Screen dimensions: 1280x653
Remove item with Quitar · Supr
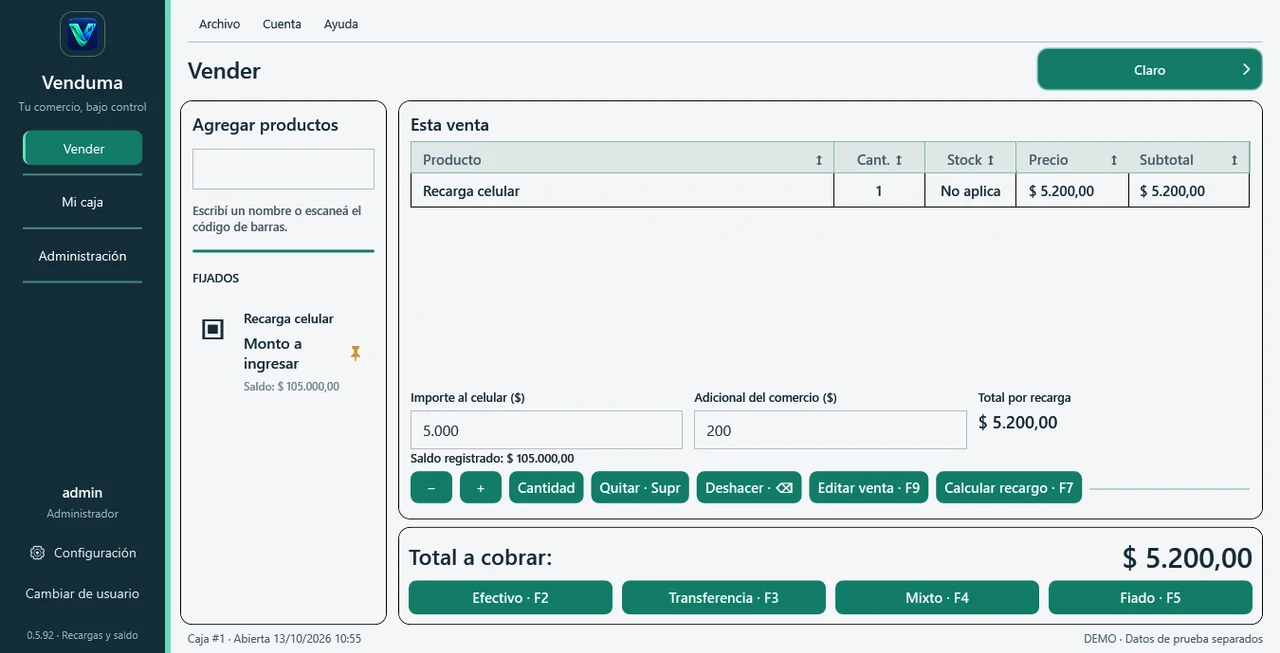point(640,488)
